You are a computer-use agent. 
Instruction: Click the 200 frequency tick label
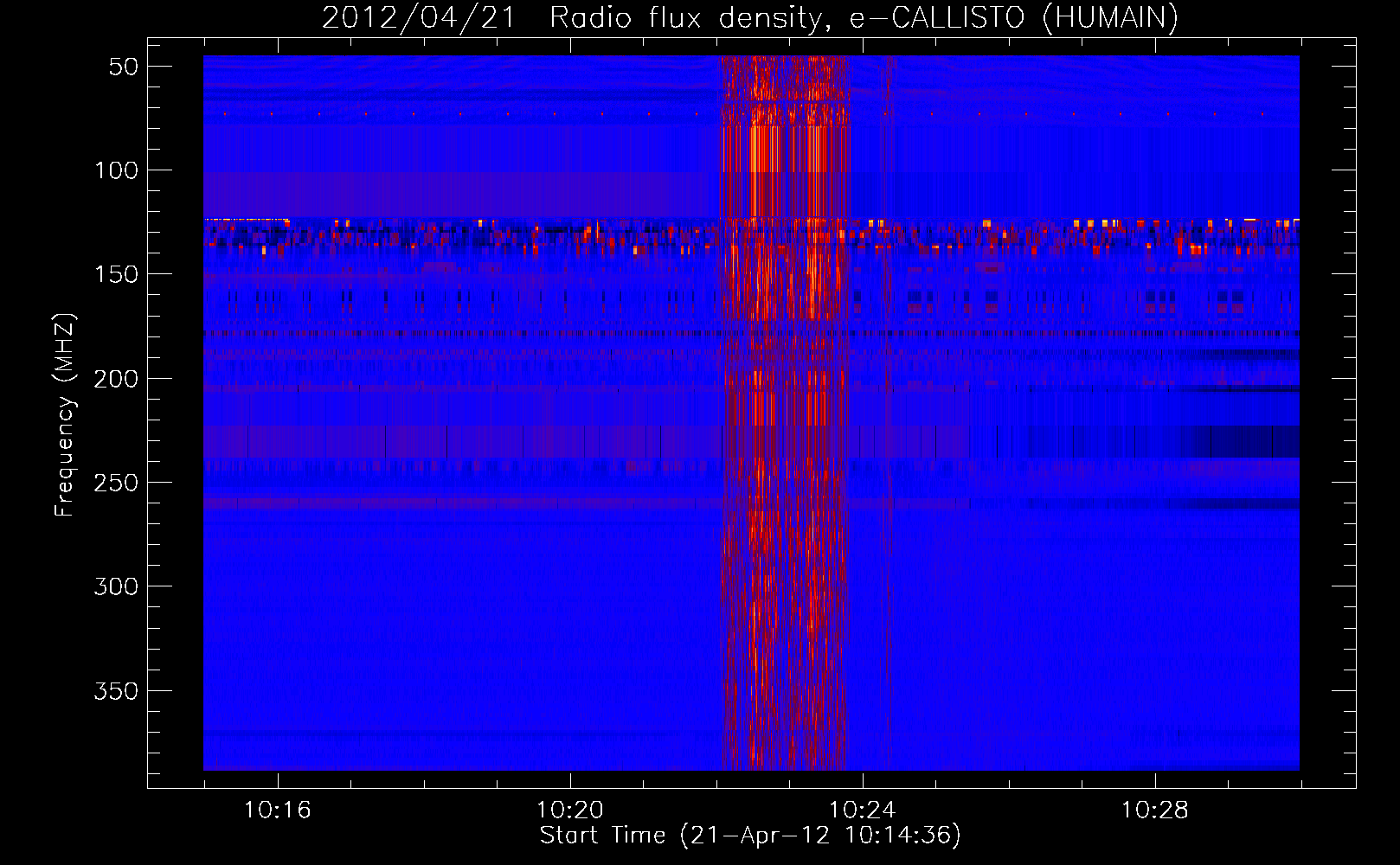[x=116, y=379]
